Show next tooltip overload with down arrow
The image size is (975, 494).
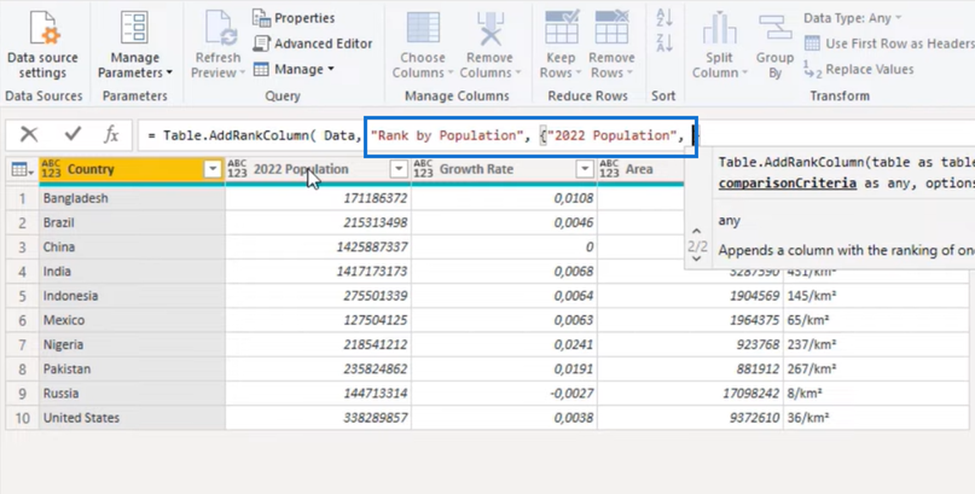pos(696,258)
